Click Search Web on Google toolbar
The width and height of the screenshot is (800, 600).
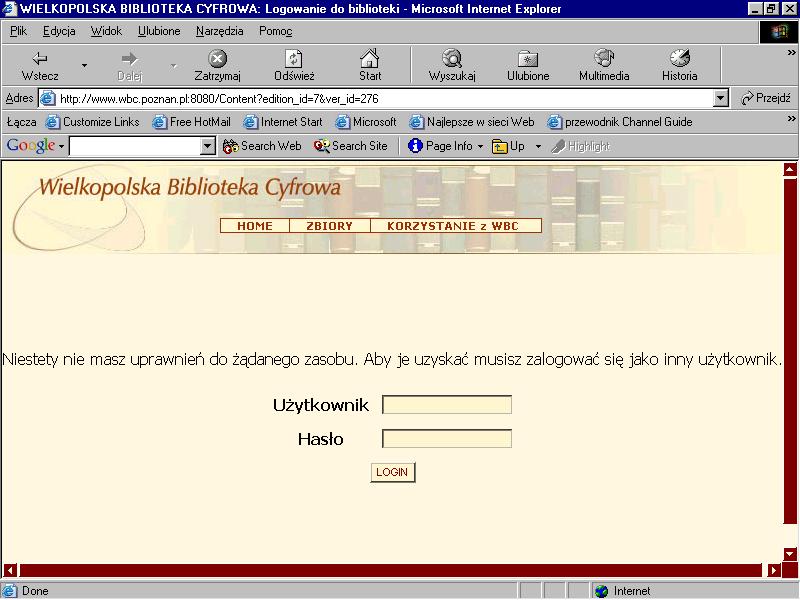pyautogui.click(x=262, y=146)
